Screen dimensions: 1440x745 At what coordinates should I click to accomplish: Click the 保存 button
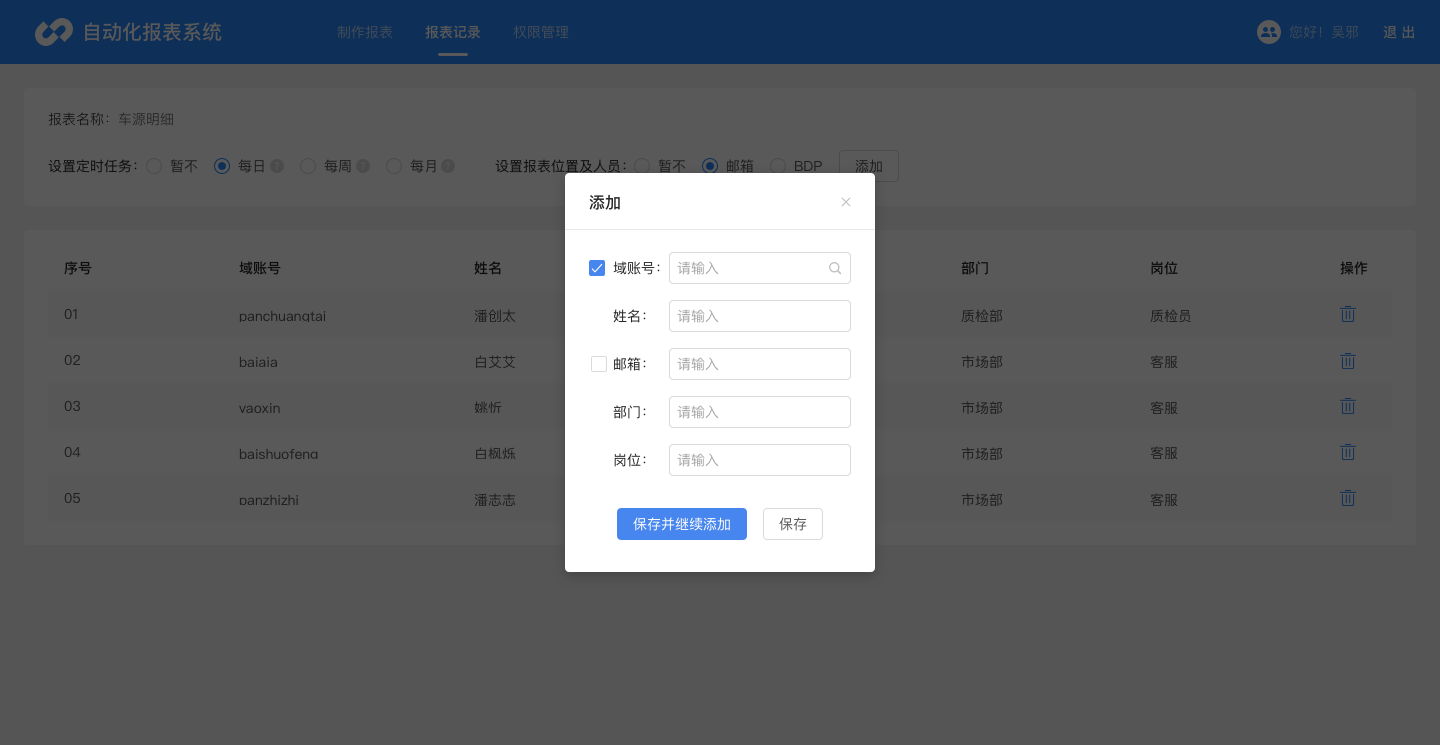click(793, 524)
